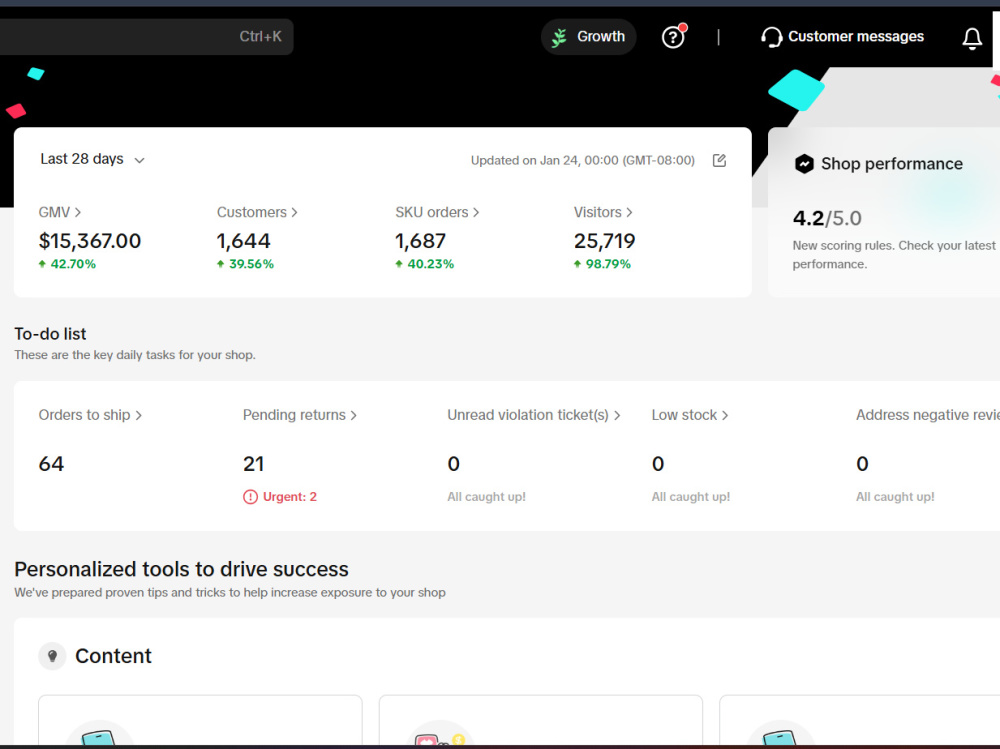1000x749 pixels.
Task: Expand Customers details
Action: 257,212
